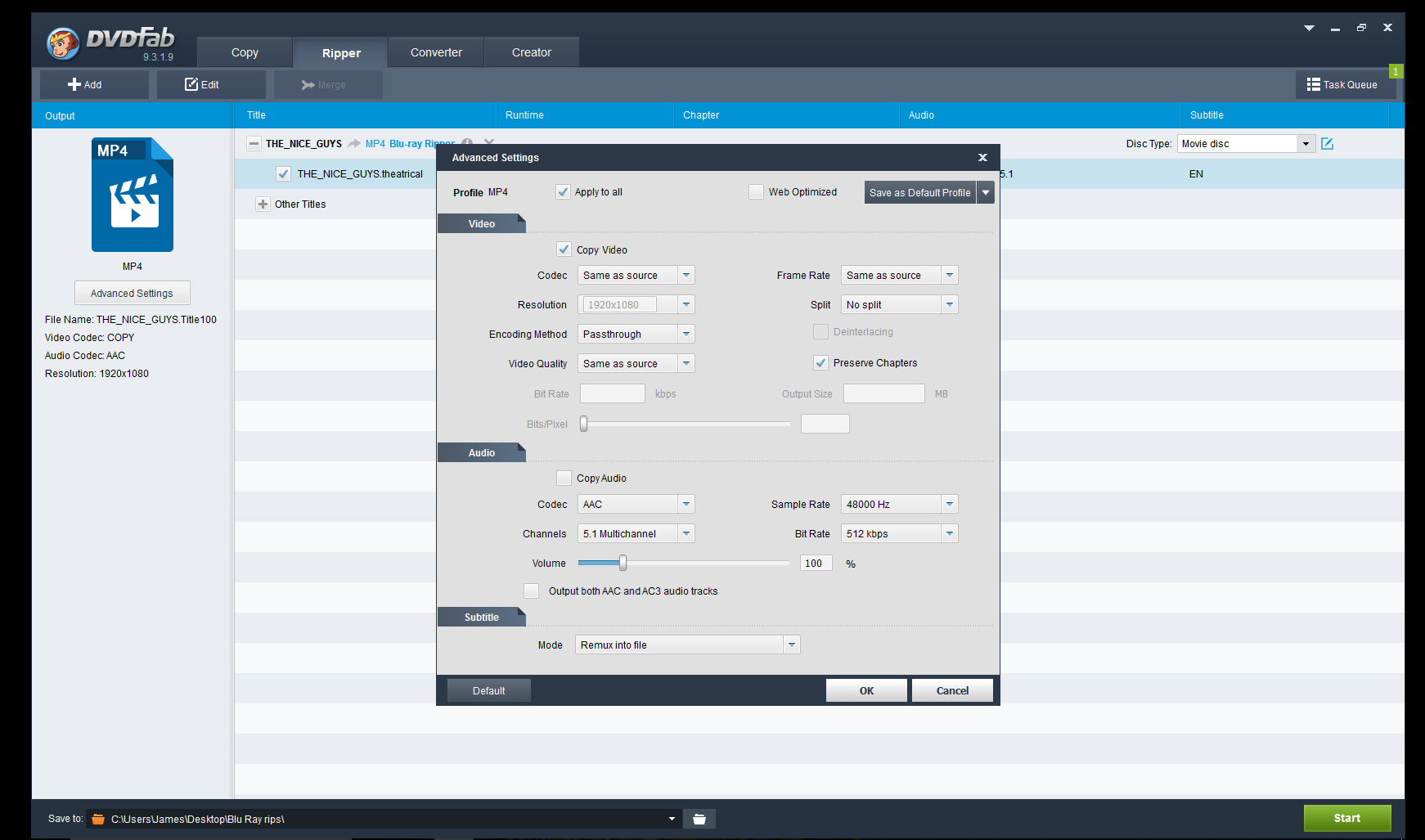
Task: Click the Cancel button
Action: [952, 691]
